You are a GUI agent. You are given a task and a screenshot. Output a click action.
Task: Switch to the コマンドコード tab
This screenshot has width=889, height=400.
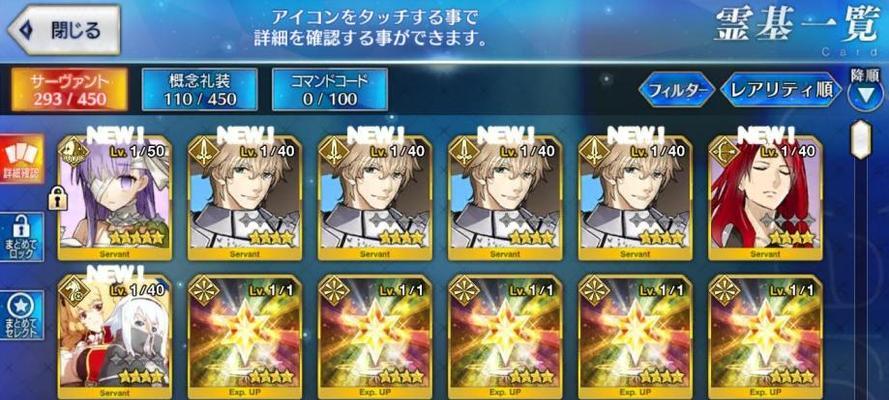point(329,90)
